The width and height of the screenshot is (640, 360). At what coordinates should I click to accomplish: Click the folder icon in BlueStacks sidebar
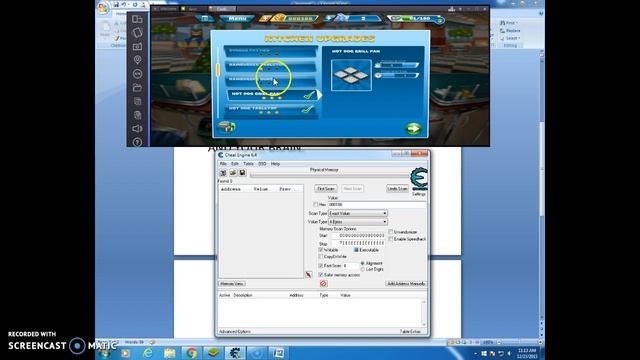[138, 87]
